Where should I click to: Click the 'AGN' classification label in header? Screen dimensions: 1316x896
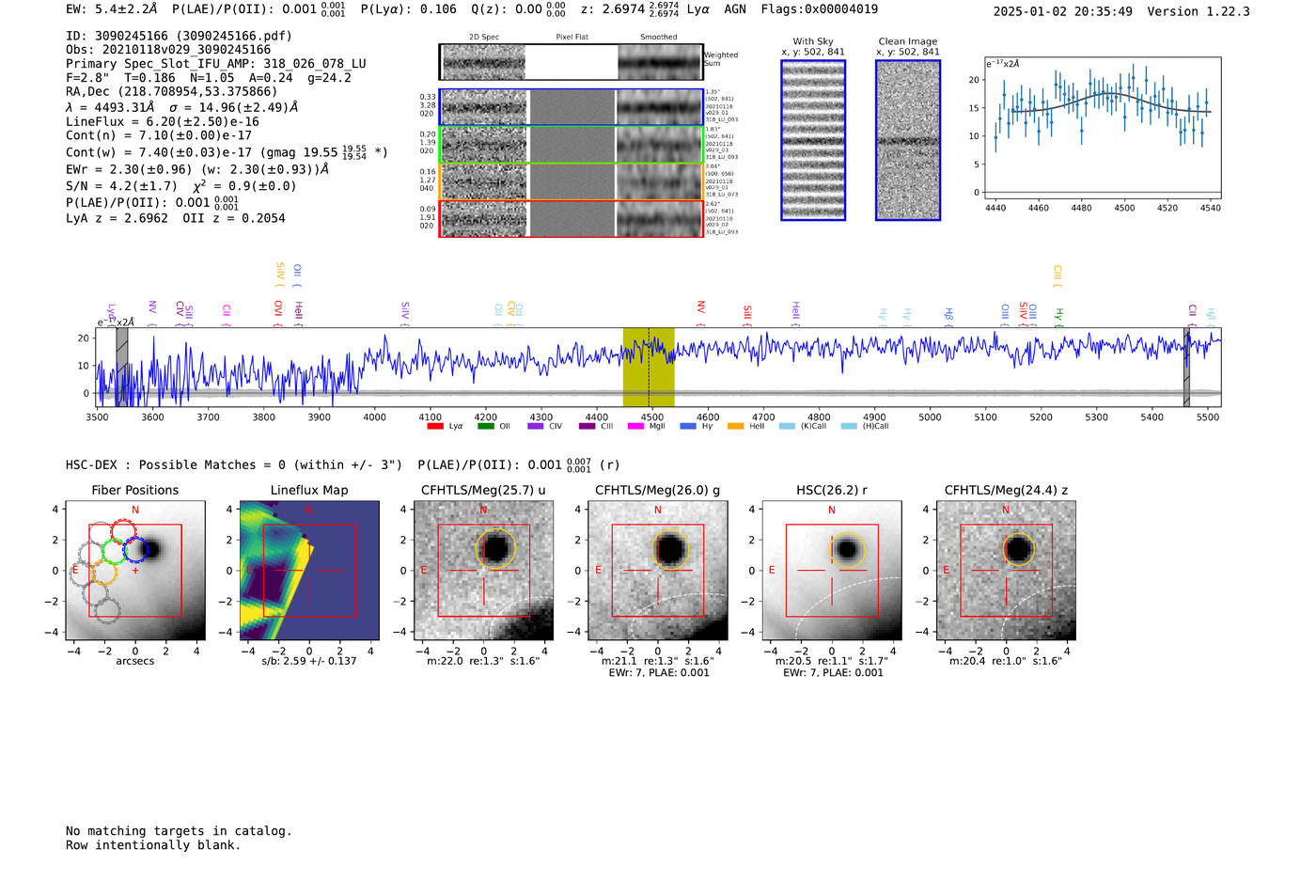pos(735,9)
